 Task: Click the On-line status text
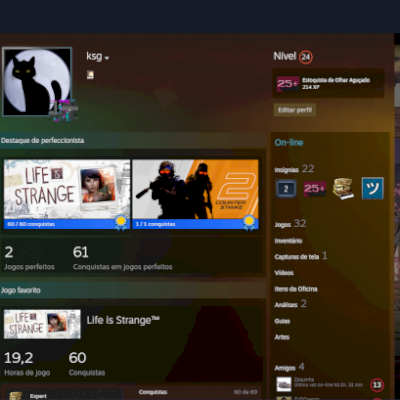pyautogui.click(x=289, y=143)
